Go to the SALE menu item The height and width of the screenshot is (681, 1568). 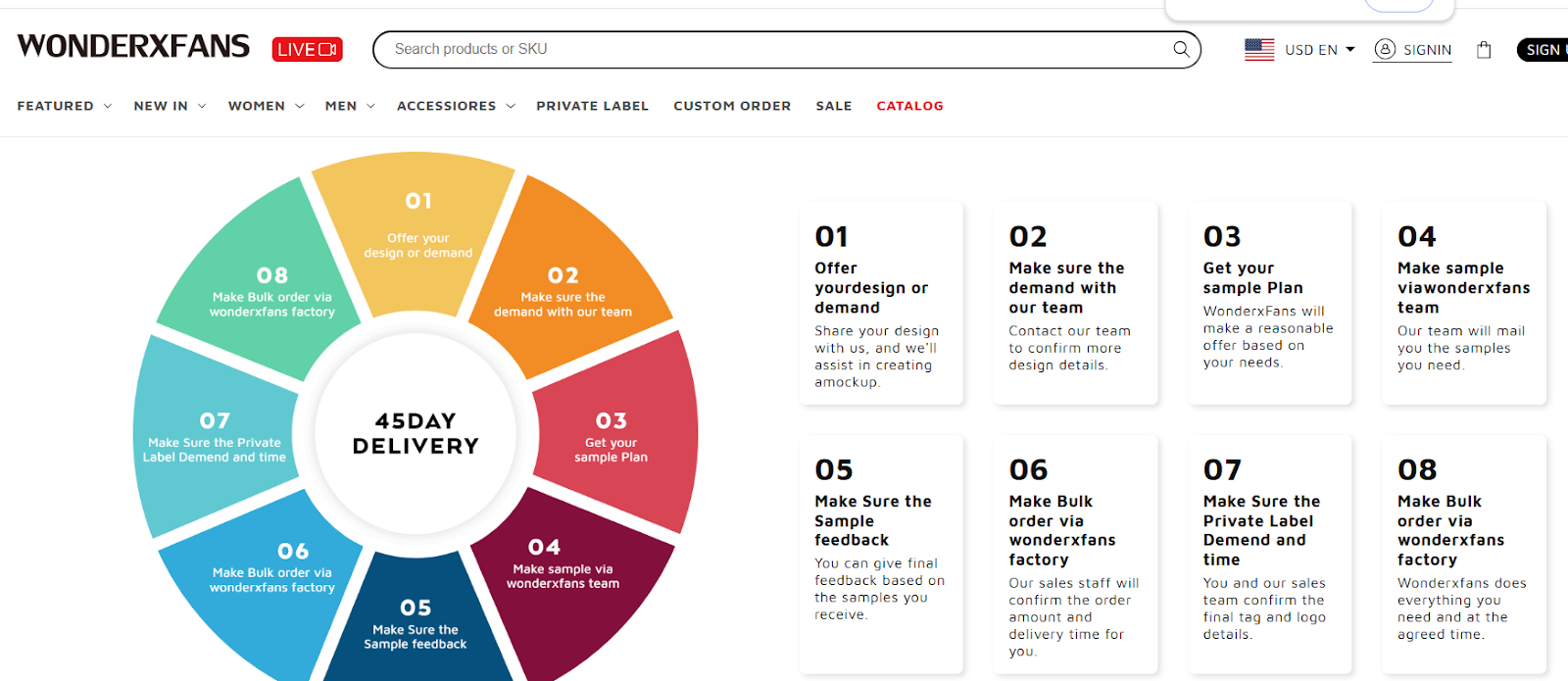coord(834,106)
